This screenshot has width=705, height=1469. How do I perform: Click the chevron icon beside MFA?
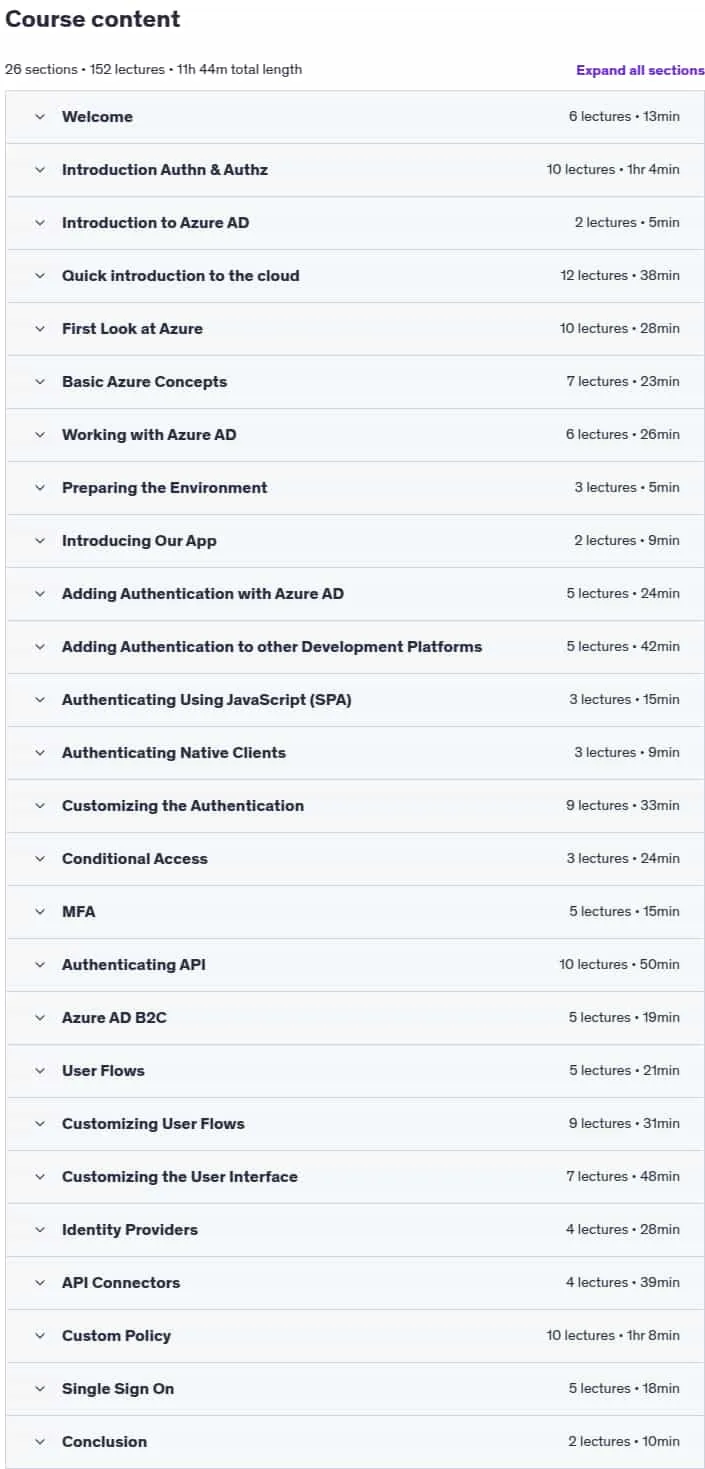[x=40, y=912]
